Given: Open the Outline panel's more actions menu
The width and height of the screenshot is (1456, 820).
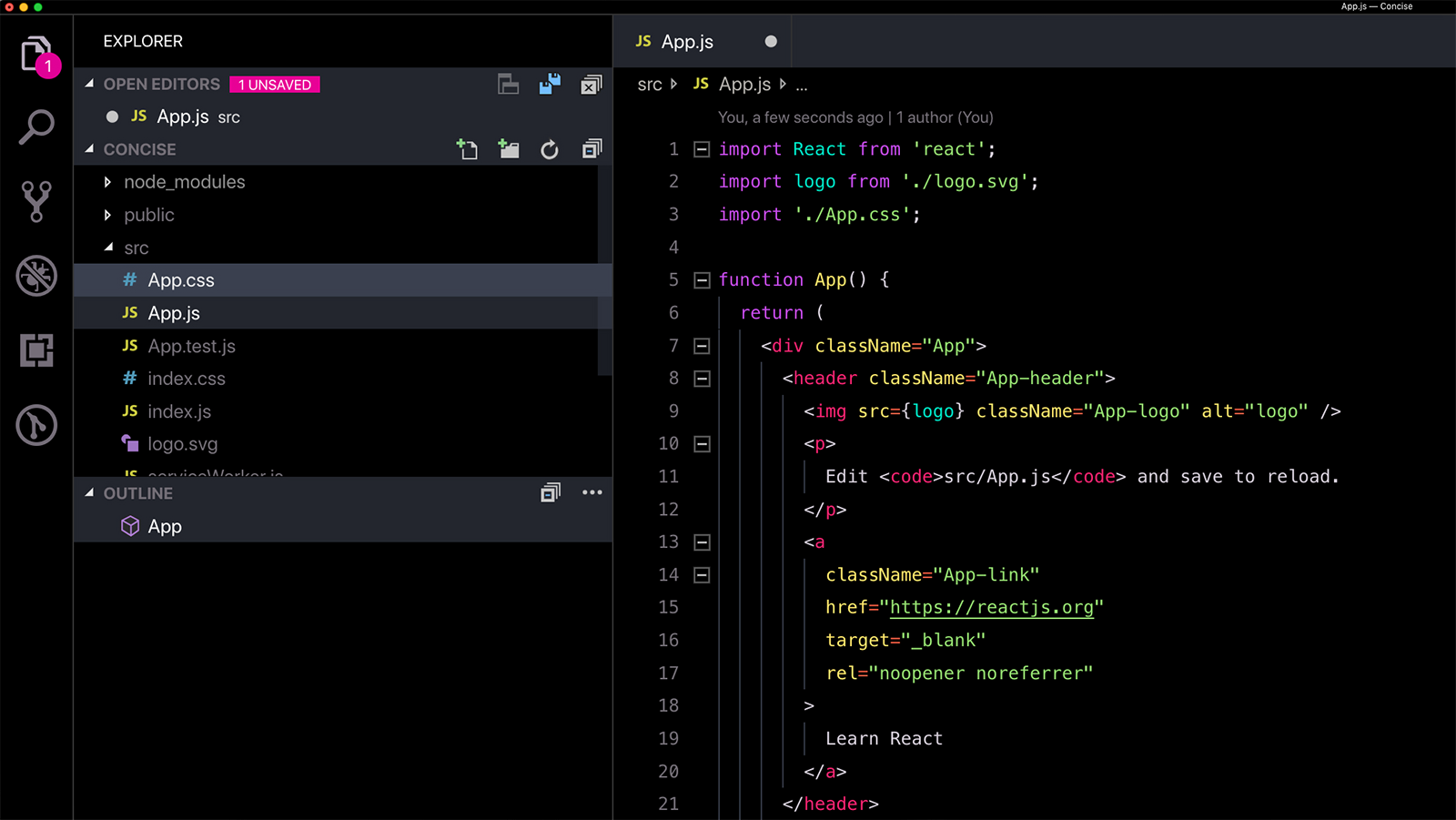Looking at the screenshot, I should tap(592, 492).
